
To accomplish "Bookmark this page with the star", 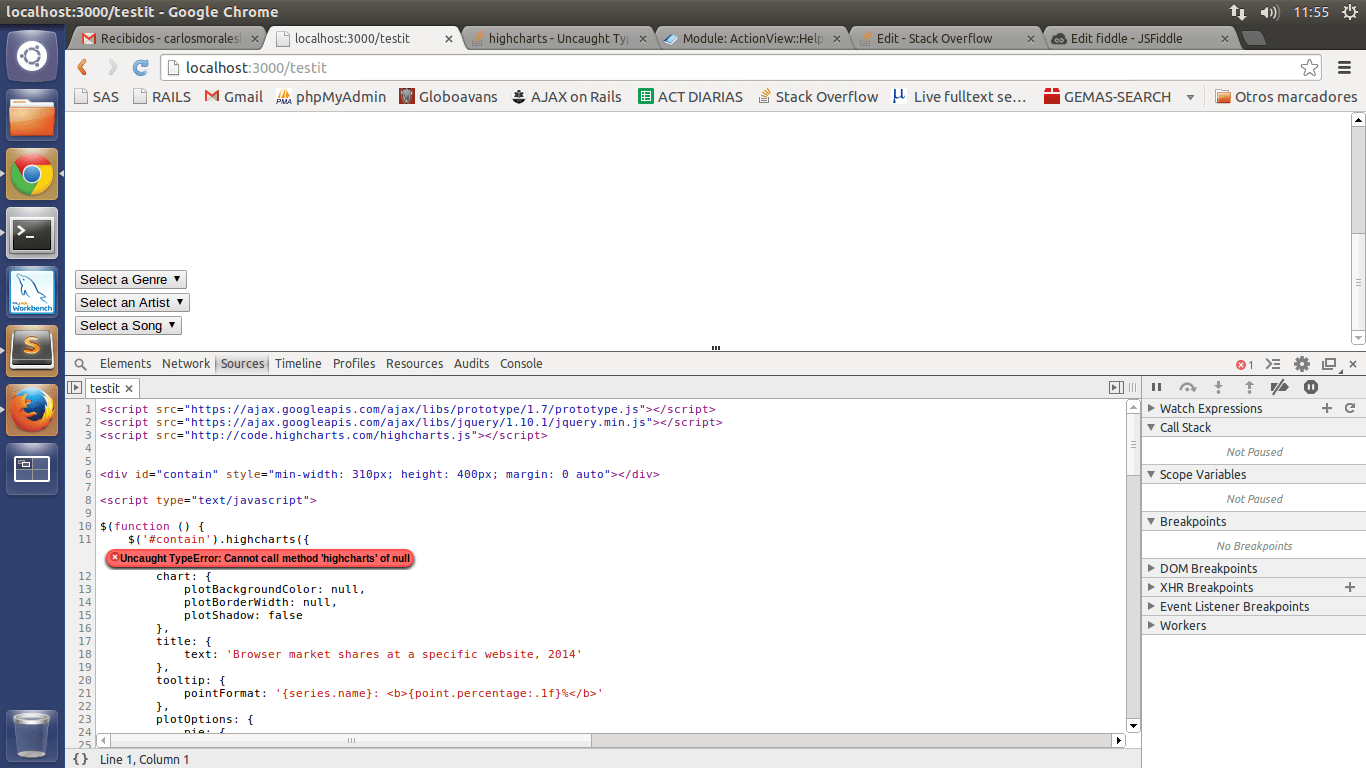I will pyautogui.click(x=1309, y=68).
